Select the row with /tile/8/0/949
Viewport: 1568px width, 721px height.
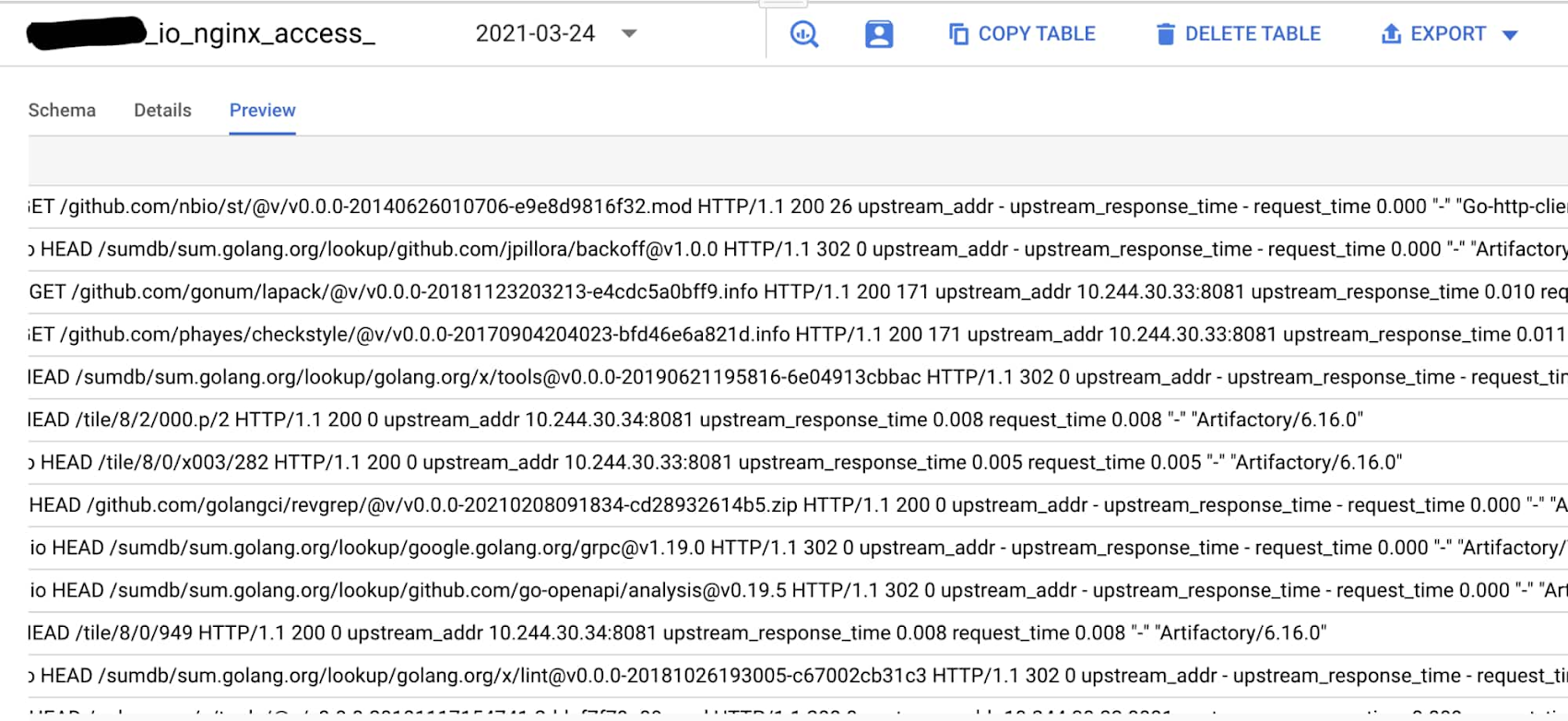798,632
